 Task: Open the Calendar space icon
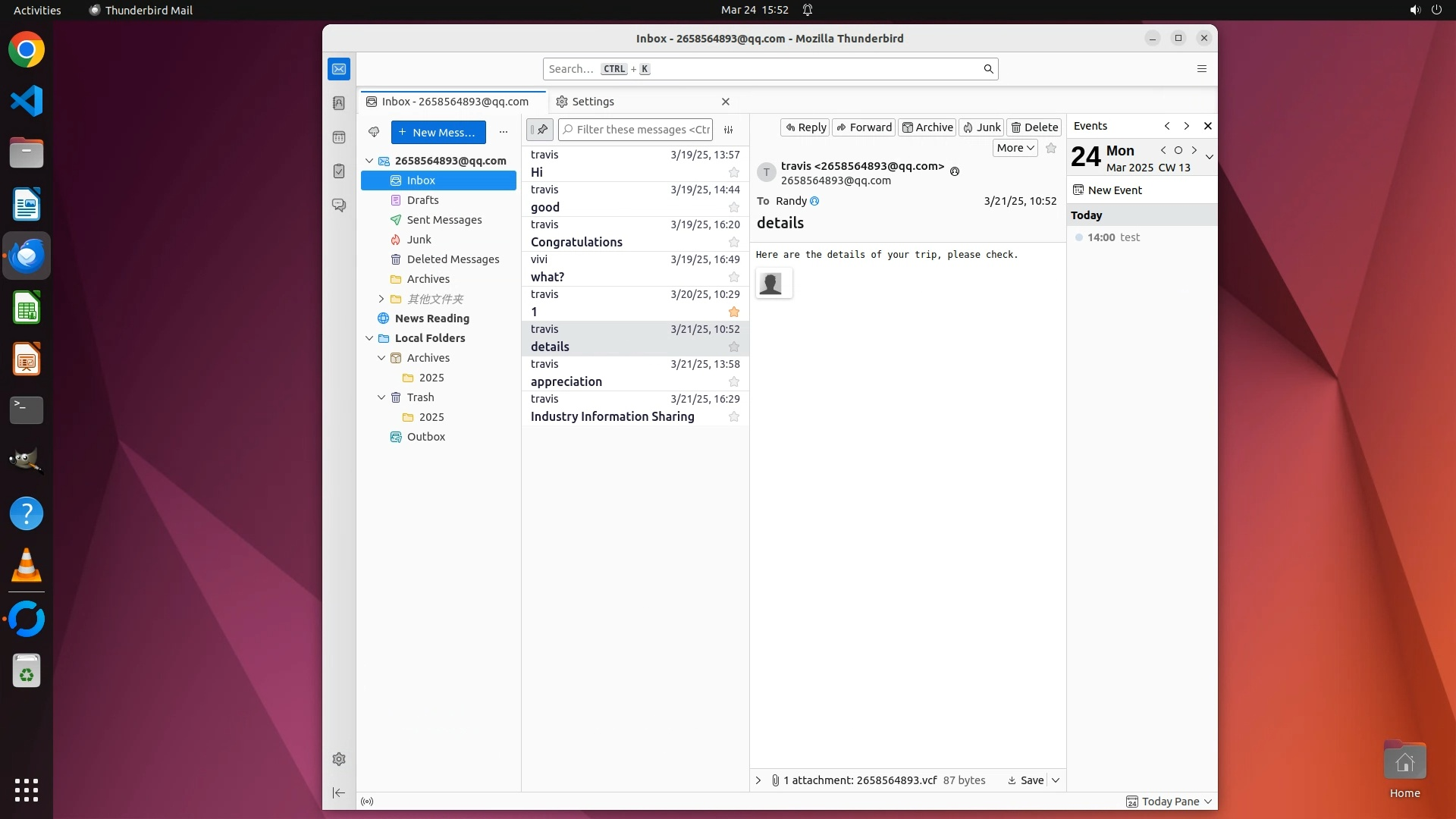tap(339, 137)
